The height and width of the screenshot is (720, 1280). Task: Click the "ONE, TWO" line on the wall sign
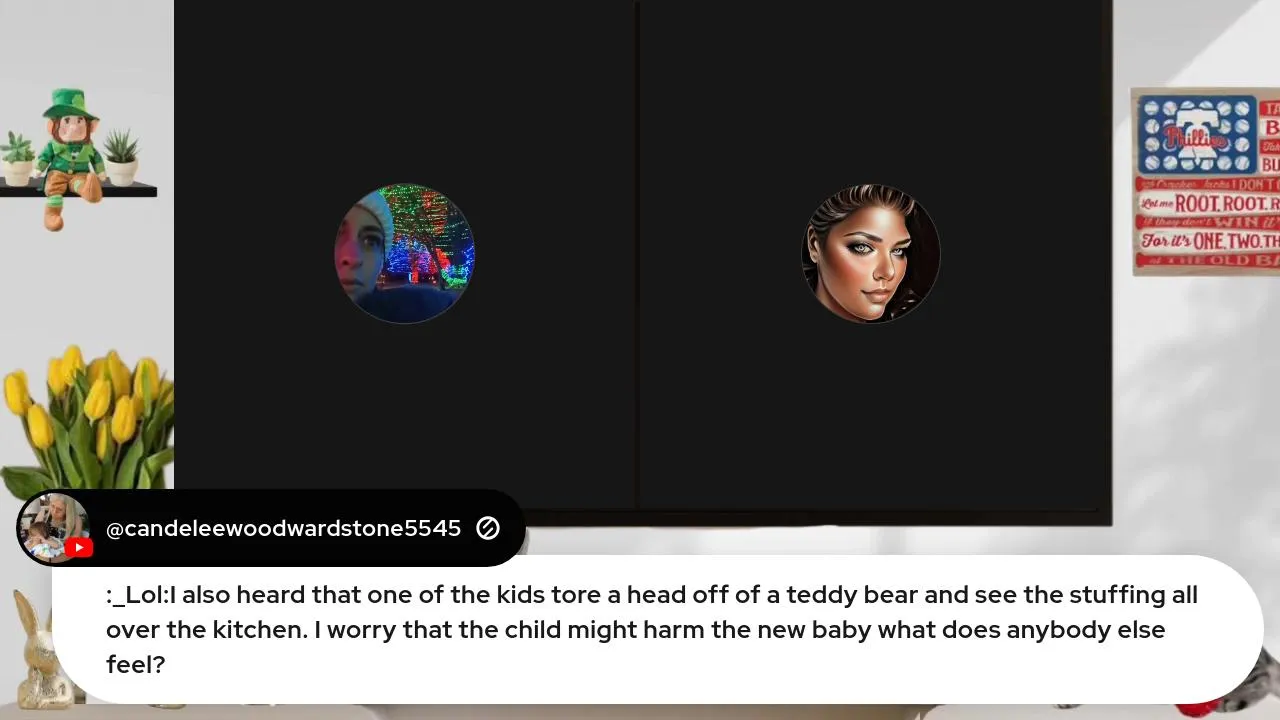click(x=1236, y=241)
